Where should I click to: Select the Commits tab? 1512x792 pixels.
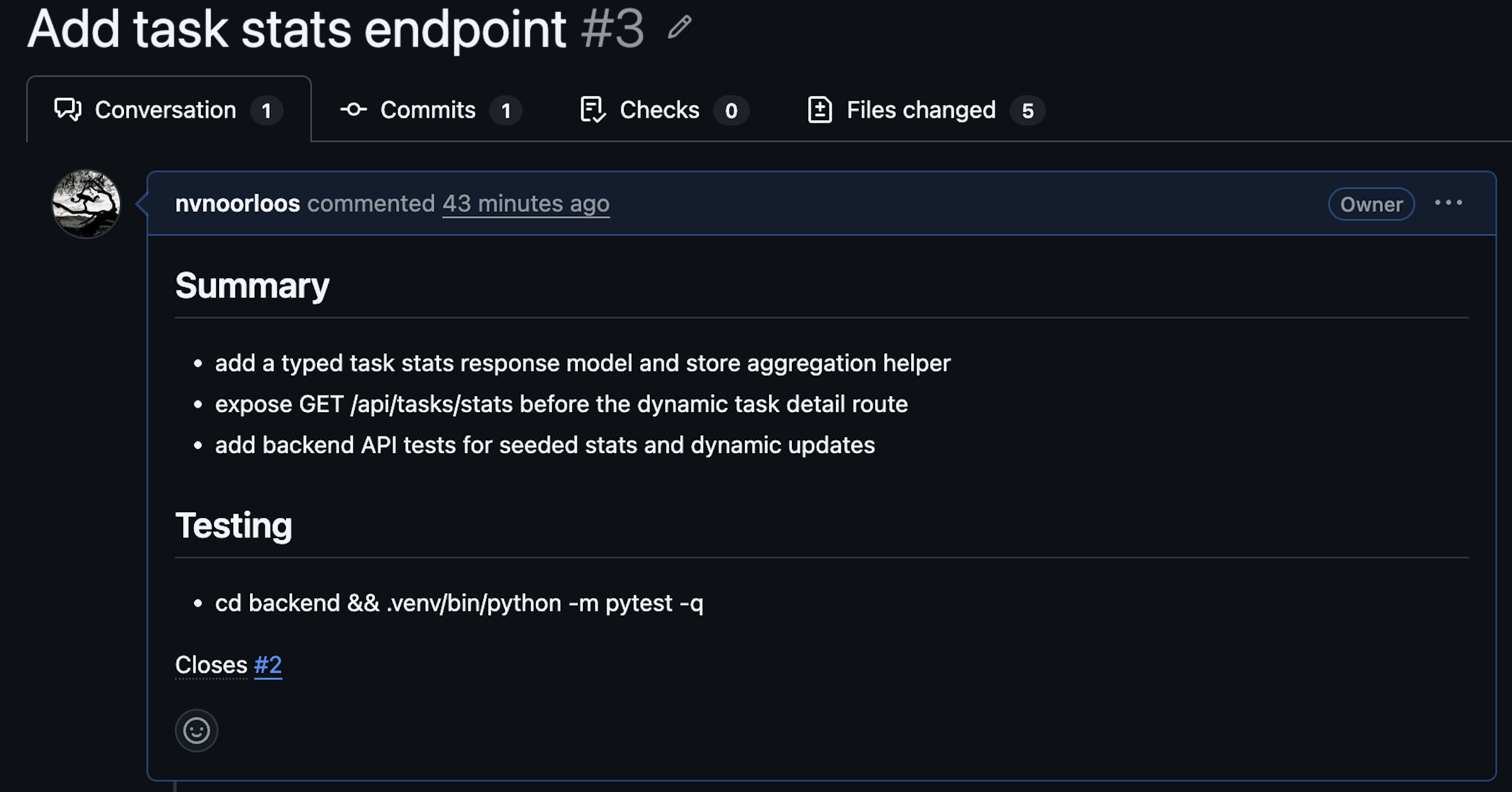coord(428,110)
